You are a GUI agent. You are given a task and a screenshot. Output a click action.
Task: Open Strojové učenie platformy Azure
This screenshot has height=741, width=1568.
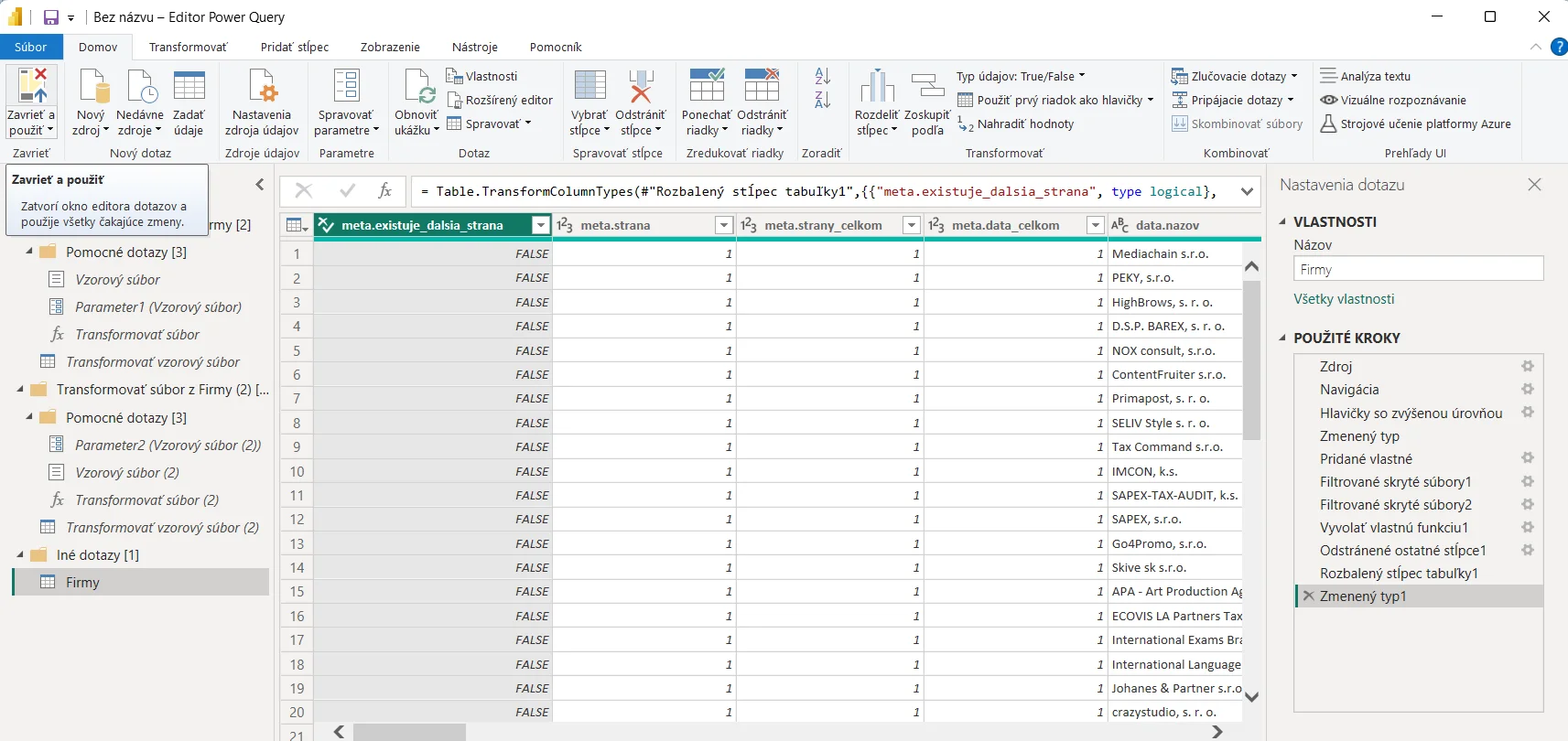coord(1415,123)
